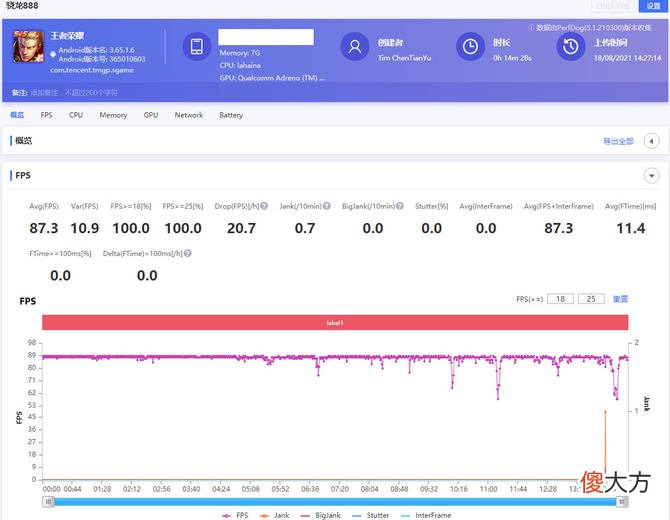This screenshot has height=520, width=670.
Task: Click the duration text 0h 14m 28s
Action: click(512, 58)
